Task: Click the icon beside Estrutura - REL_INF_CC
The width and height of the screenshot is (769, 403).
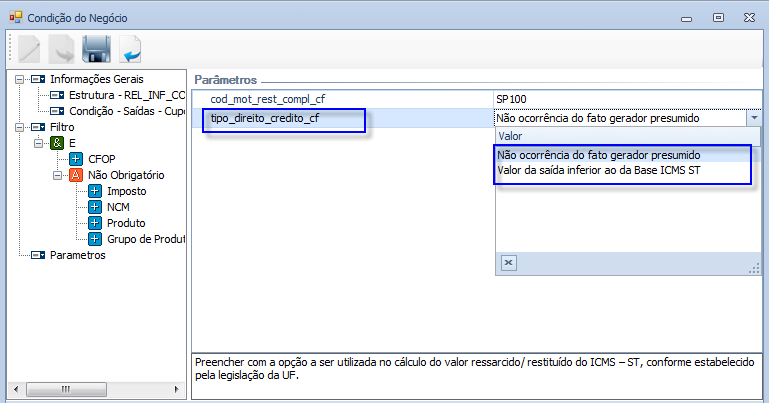Action: coord(57,95)
